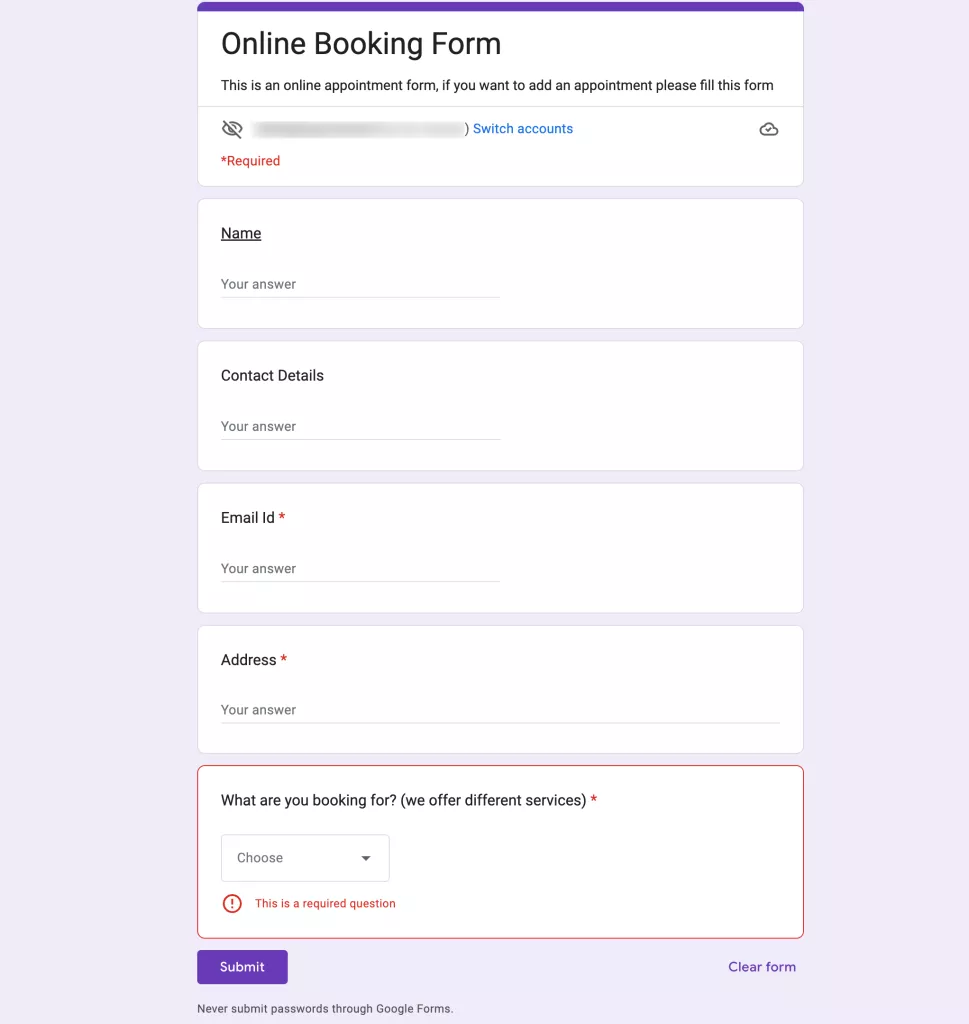
Task: Click the red required question error icon
Action: [231, 903]
